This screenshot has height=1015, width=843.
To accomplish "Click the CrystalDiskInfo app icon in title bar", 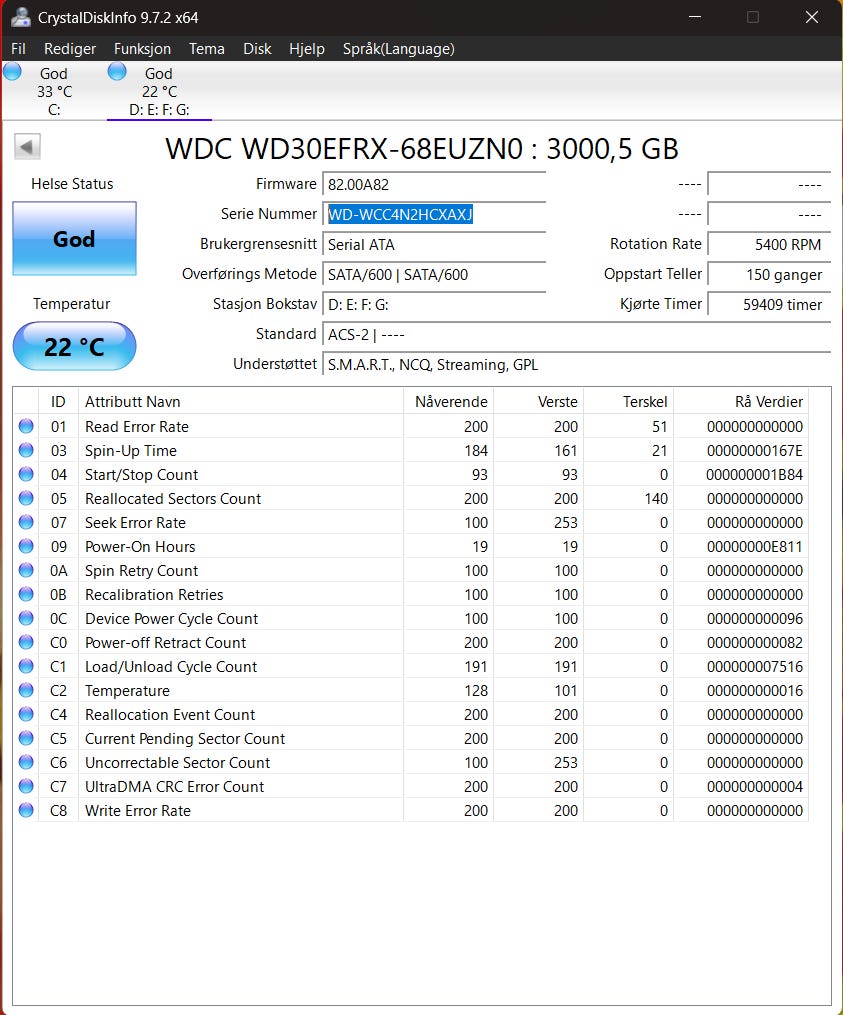I will point(21,17).
